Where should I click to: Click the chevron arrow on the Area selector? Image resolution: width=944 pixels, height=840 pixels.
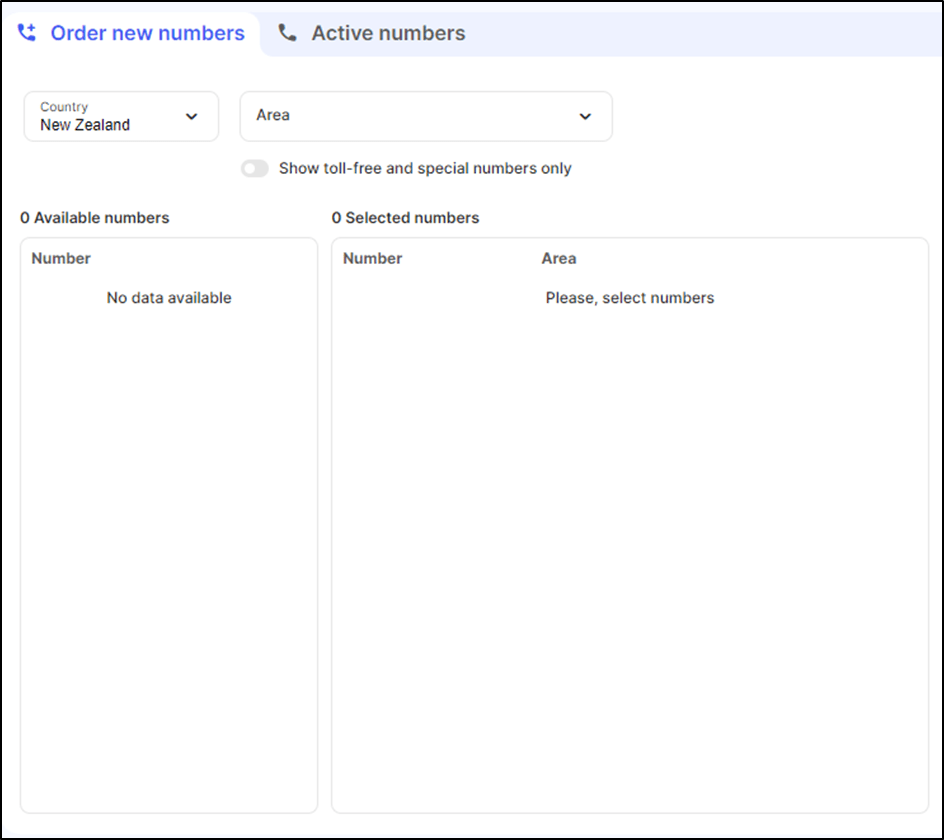[585, 116]
